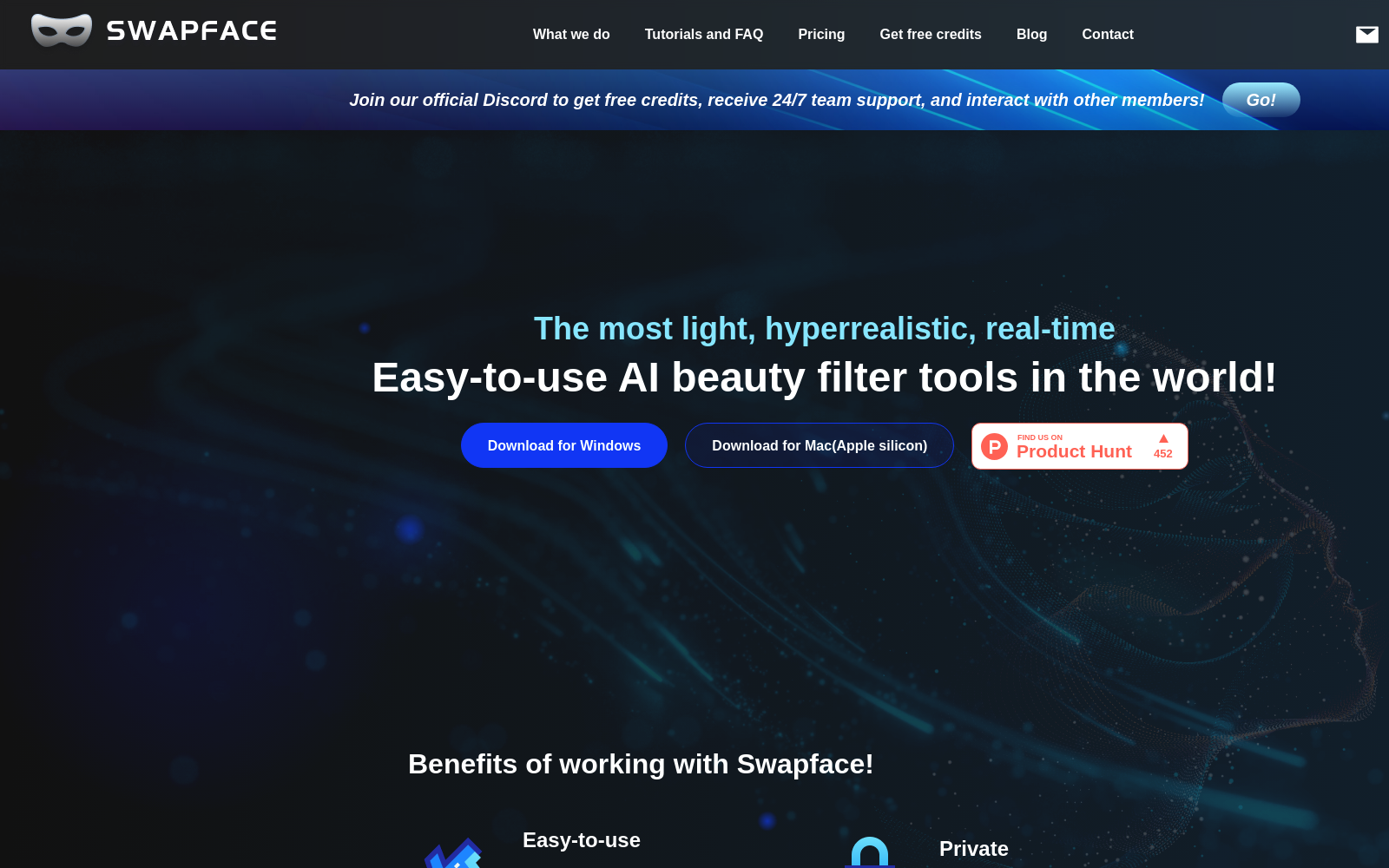This screenshot has height=868, width=1389.
Task: Click Download for Windows button
Action: [564, 445]
